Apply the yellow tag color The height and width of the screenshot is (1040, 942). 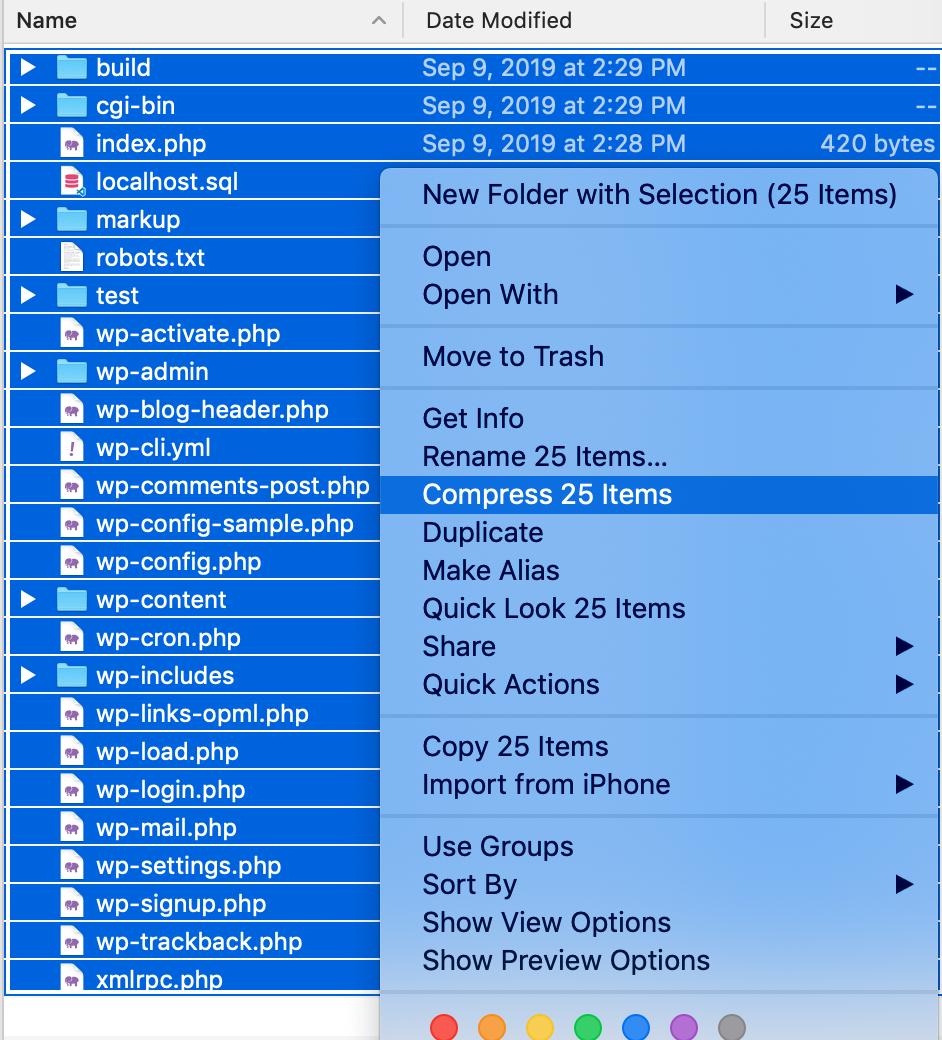tap(540, 1027)
